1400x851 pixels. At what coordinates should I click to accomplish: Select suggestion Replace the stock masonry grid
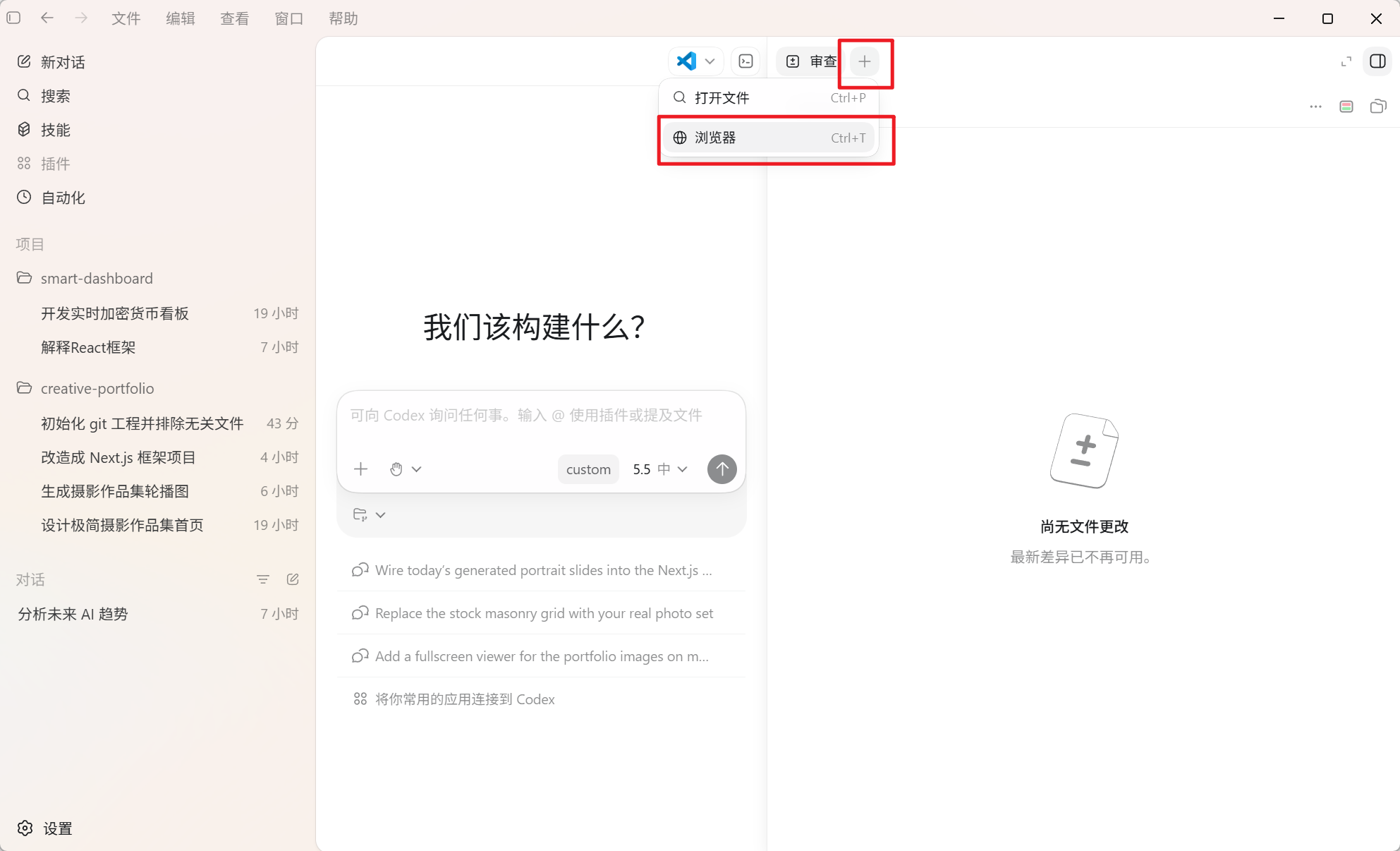tap(541, 613)
